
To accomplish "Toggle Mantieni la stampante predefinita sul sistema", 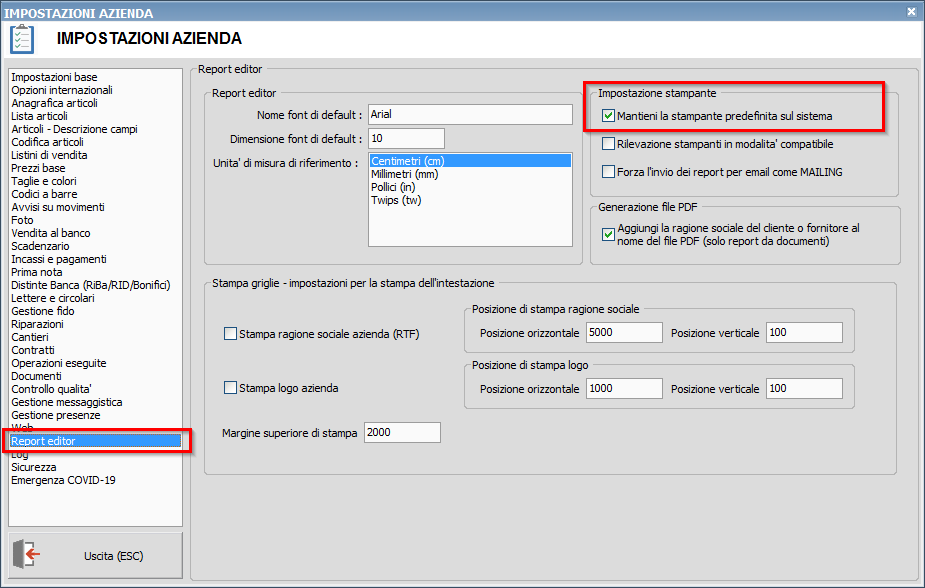I will [608, 116].
